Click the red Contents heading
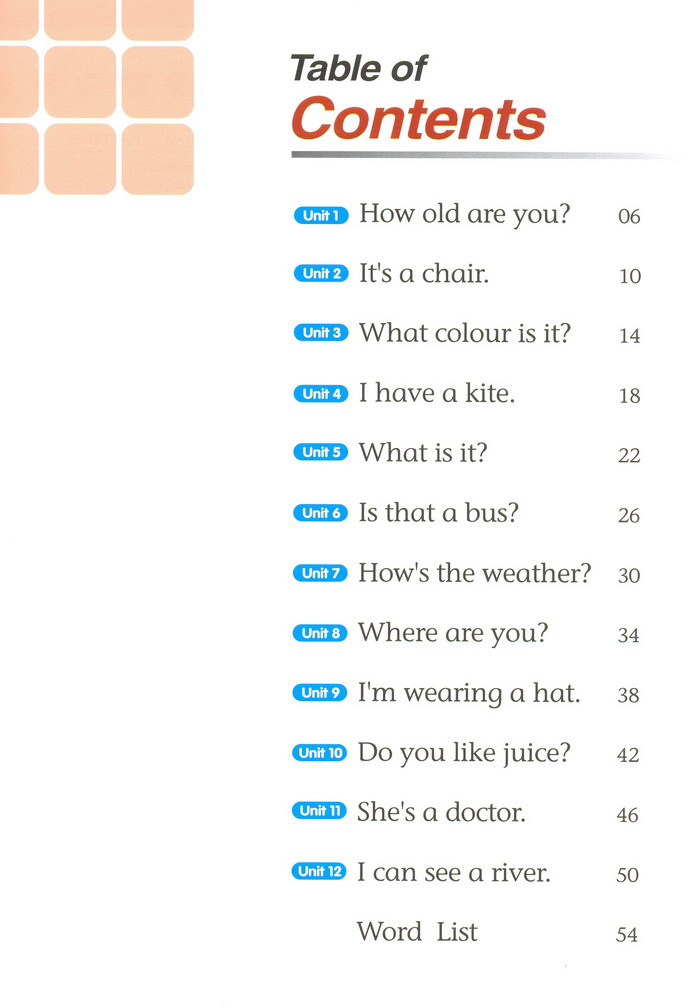Screen dimensions: 700x1008 [x=418, y=119]
